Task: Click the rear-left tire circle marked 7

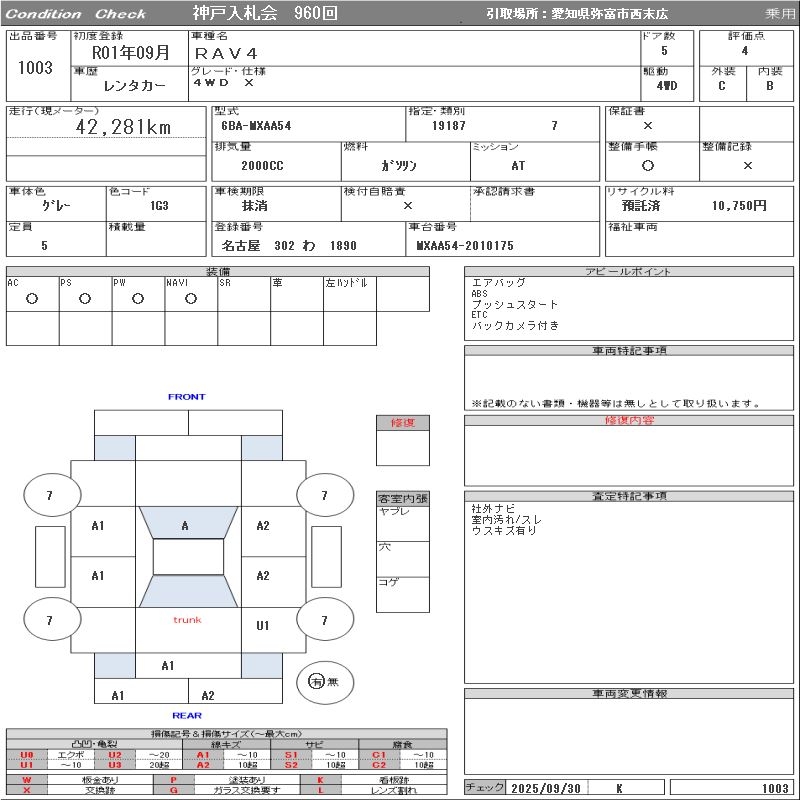Action: (x=50, y=620)
